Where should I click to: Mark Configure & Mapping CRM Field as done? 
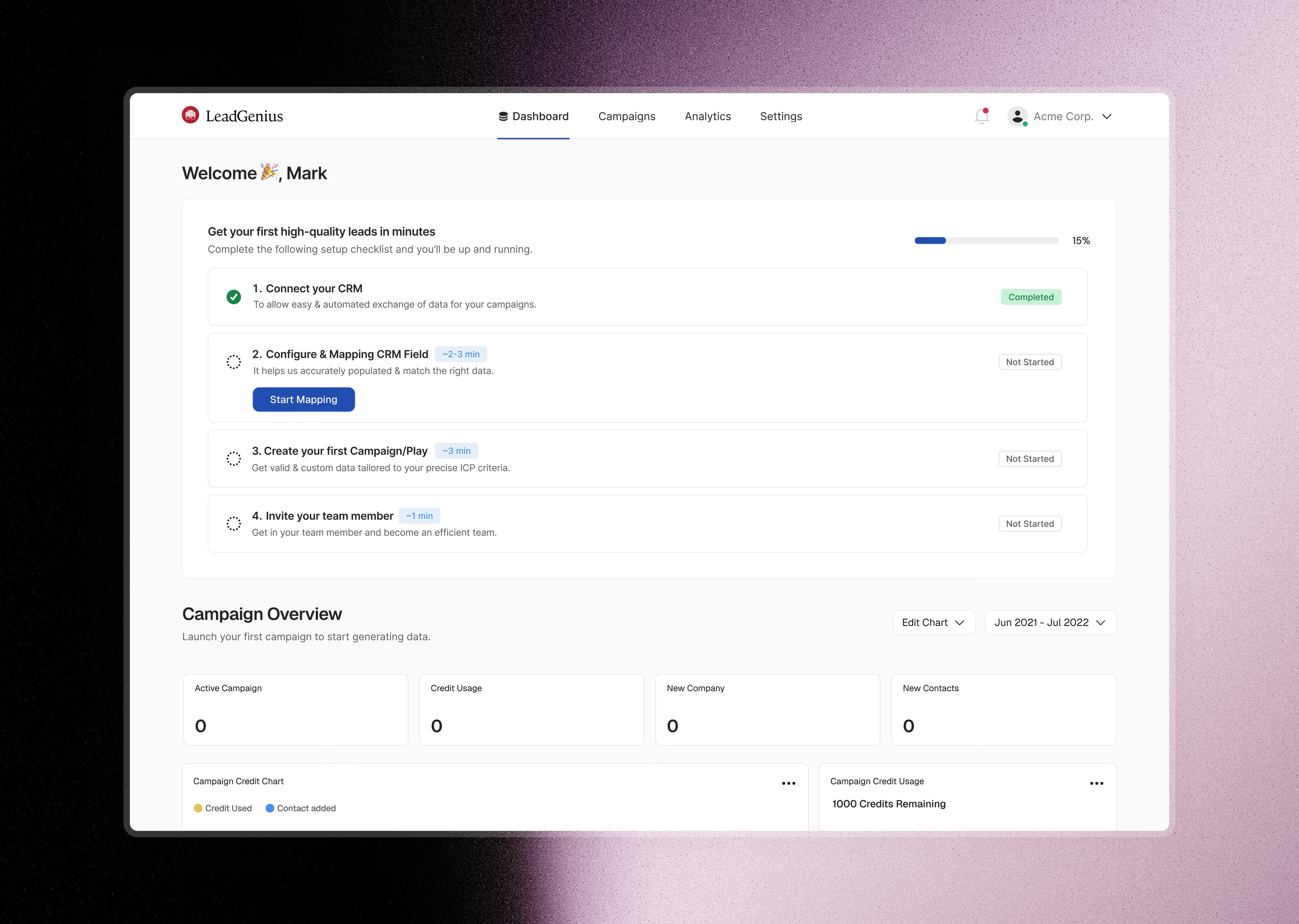[x=233, y=362]
